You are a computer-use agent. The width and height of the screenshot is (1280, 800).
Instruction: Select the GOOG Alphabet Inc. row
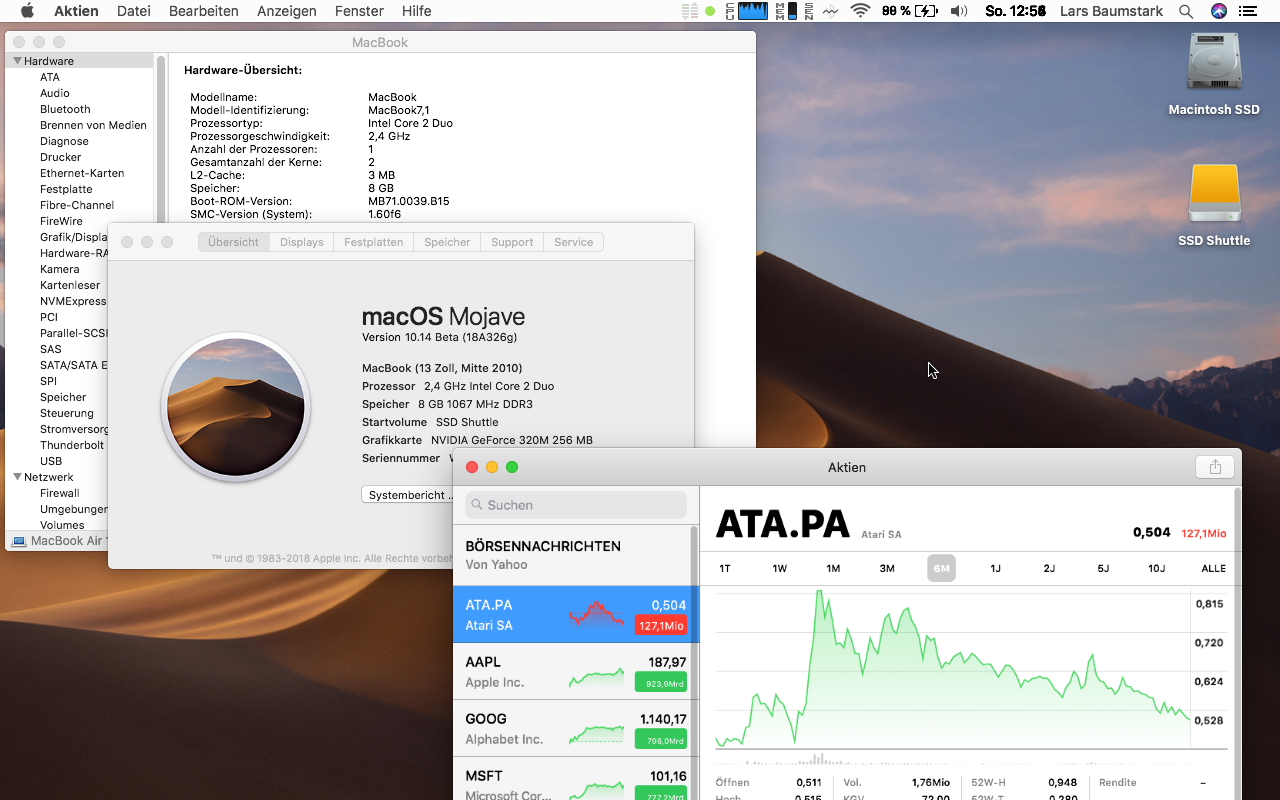[x=572, y=728]
